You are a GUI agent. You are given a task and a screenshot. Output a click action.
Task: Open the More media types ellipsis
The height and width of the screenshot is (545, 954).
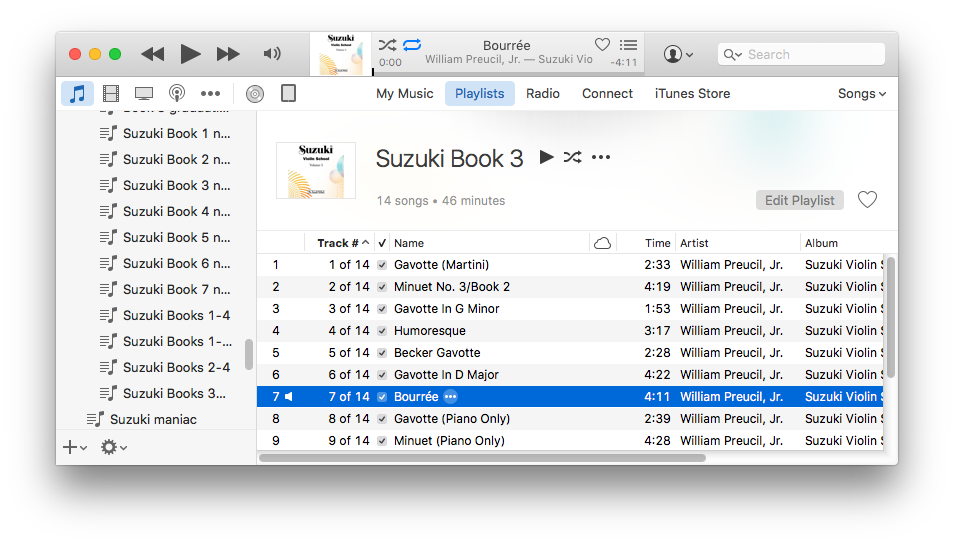coord(211,94)
